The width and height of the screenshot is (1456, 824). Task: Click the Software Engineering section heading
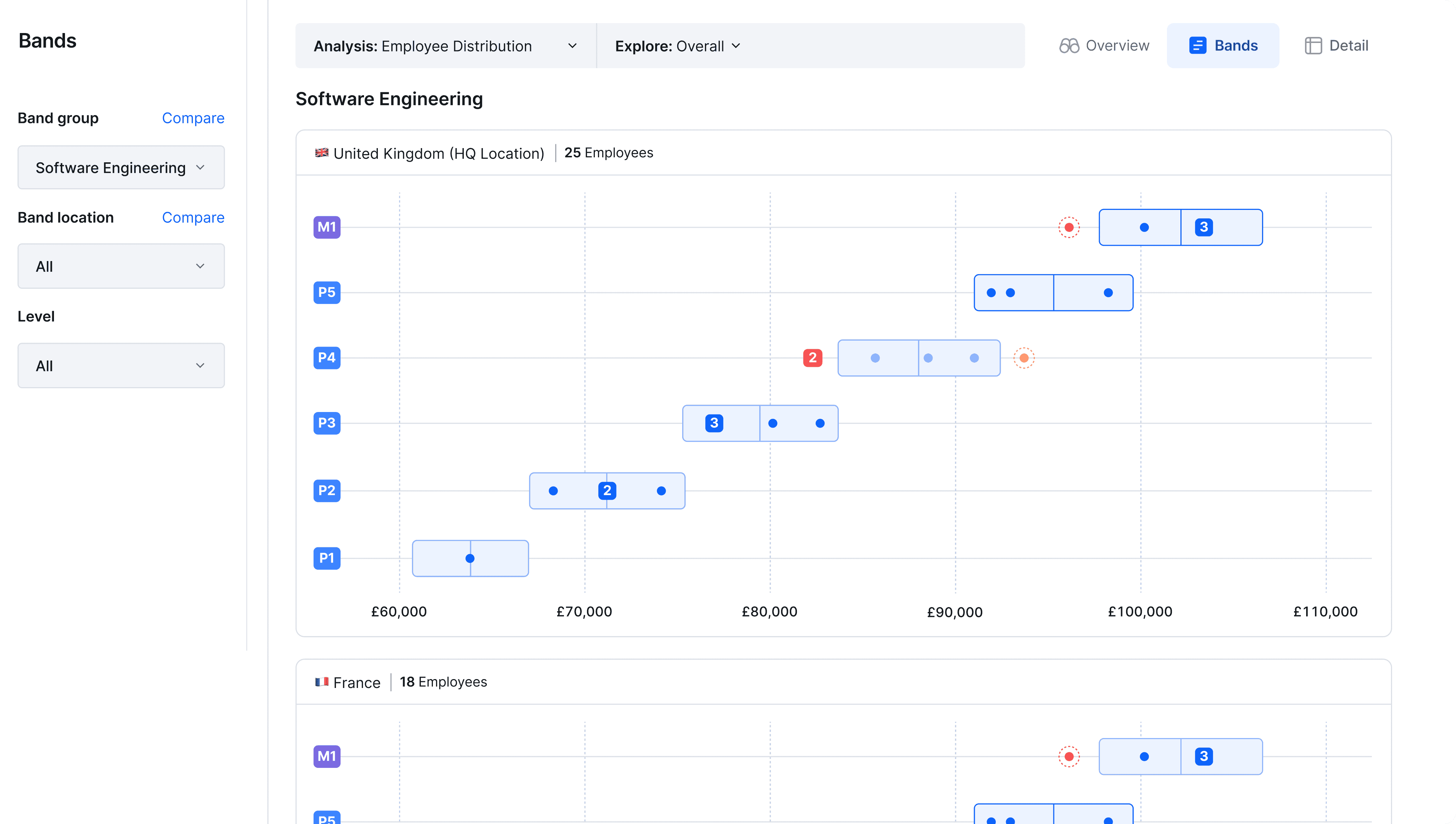coord(389,99)
